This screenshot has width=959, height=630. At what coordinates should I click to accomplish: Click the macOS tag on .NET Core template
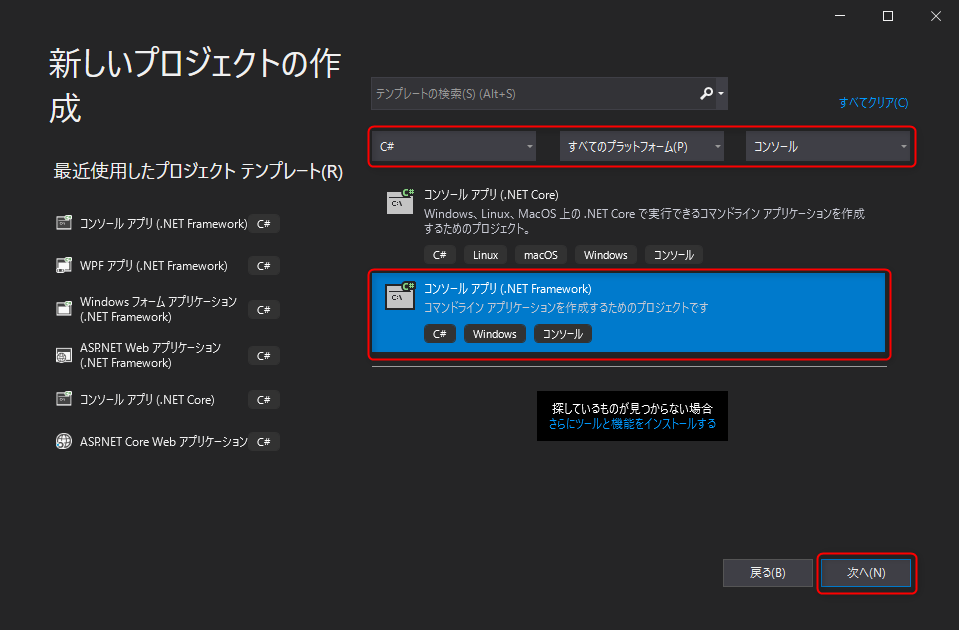pos(541,254)
